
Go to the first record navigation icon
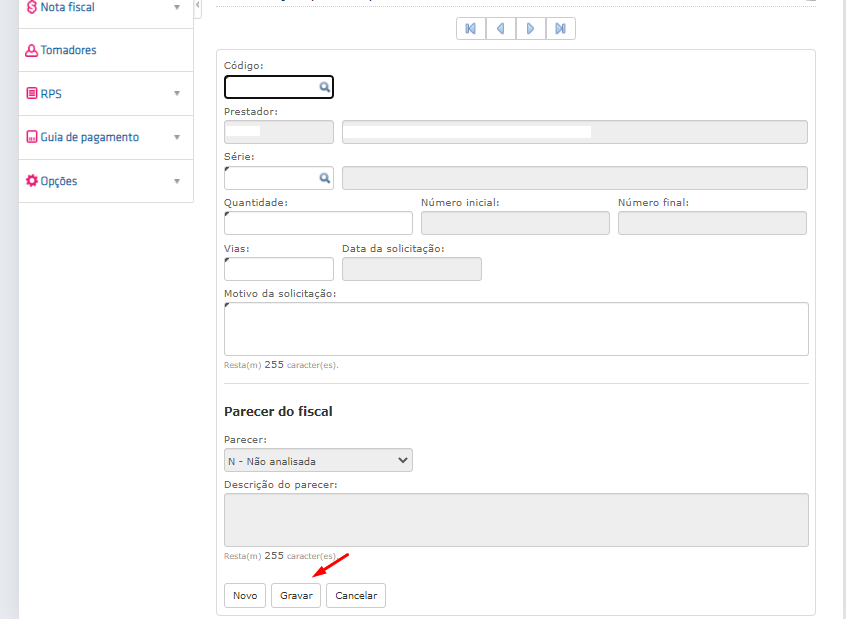click(x=470, y=29)
